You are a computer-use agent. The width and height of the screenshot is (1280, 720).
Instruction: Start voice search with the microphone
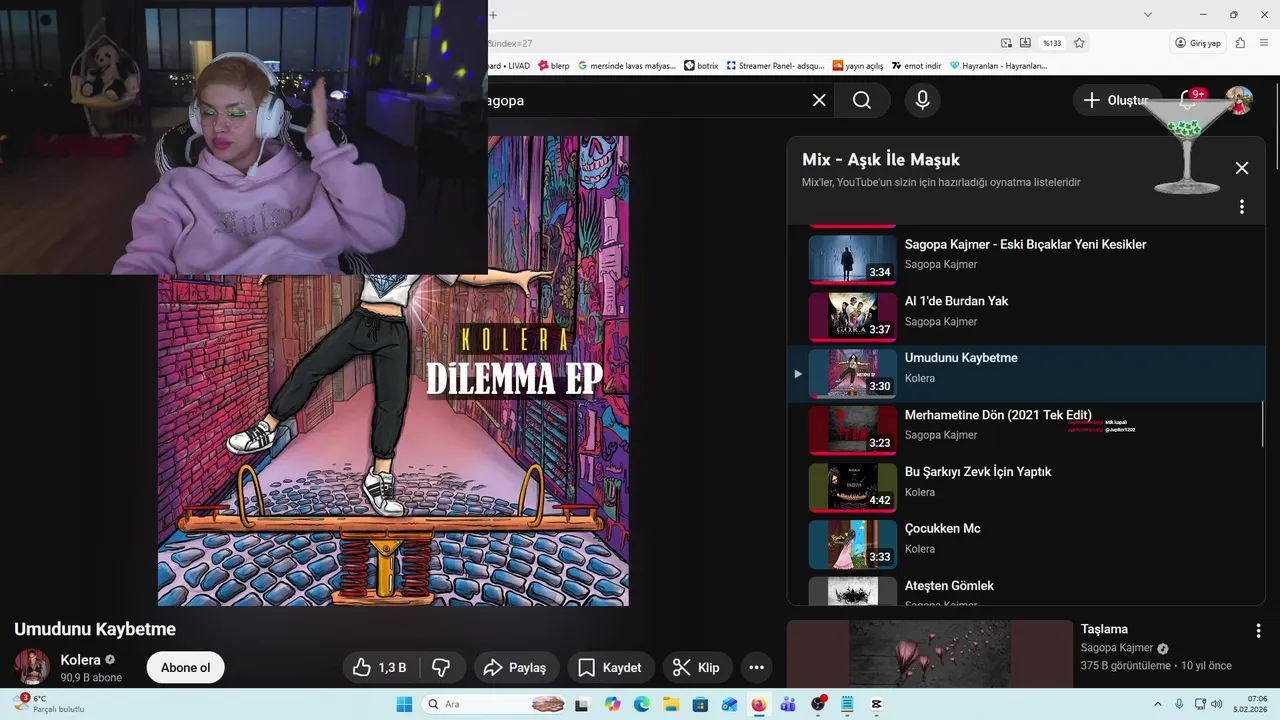[922, 100]
